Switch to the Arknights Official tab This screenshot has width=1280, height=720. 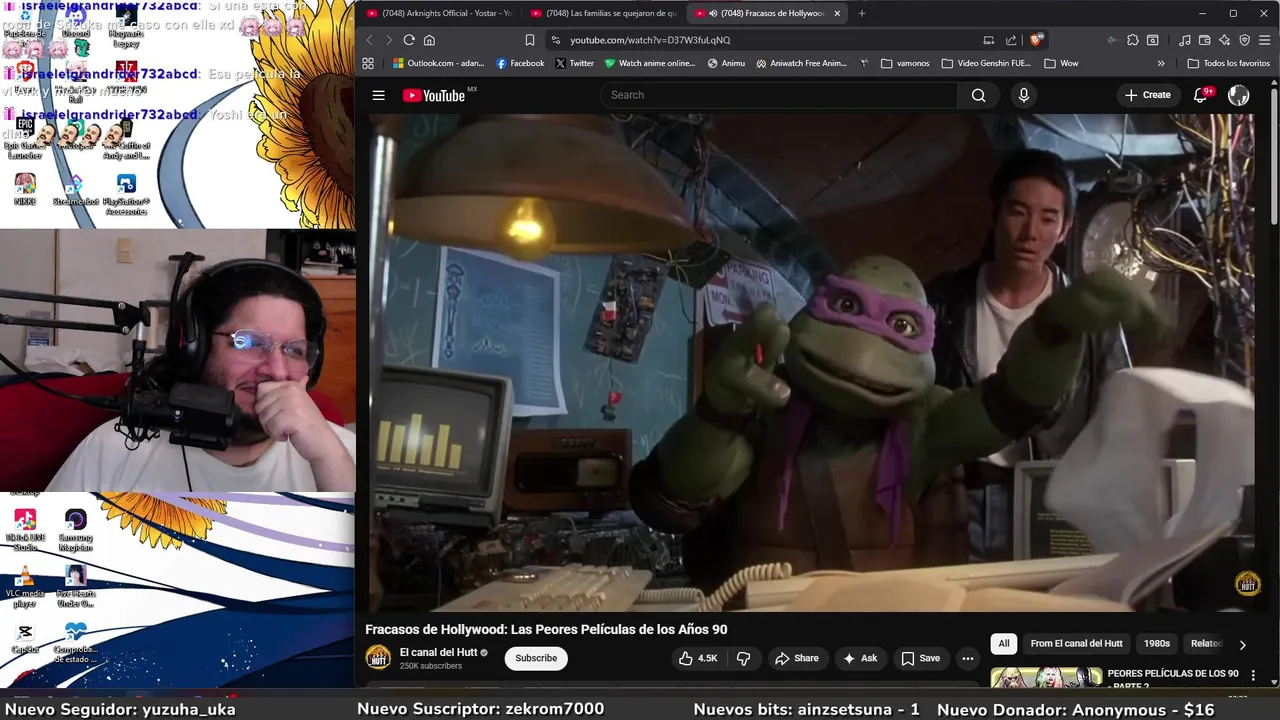point(438,13)
